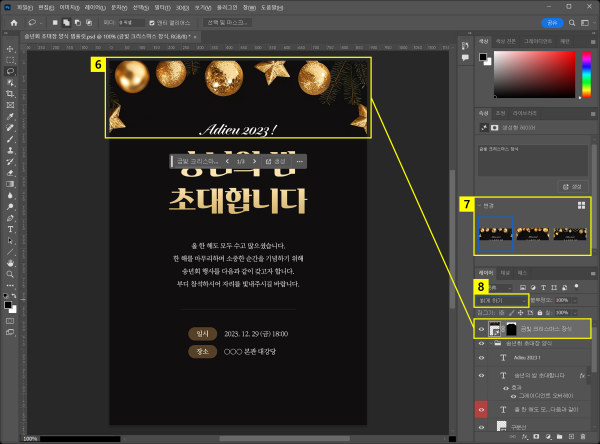Hide the Adieu 2023 ! text layer

(481, 355)
